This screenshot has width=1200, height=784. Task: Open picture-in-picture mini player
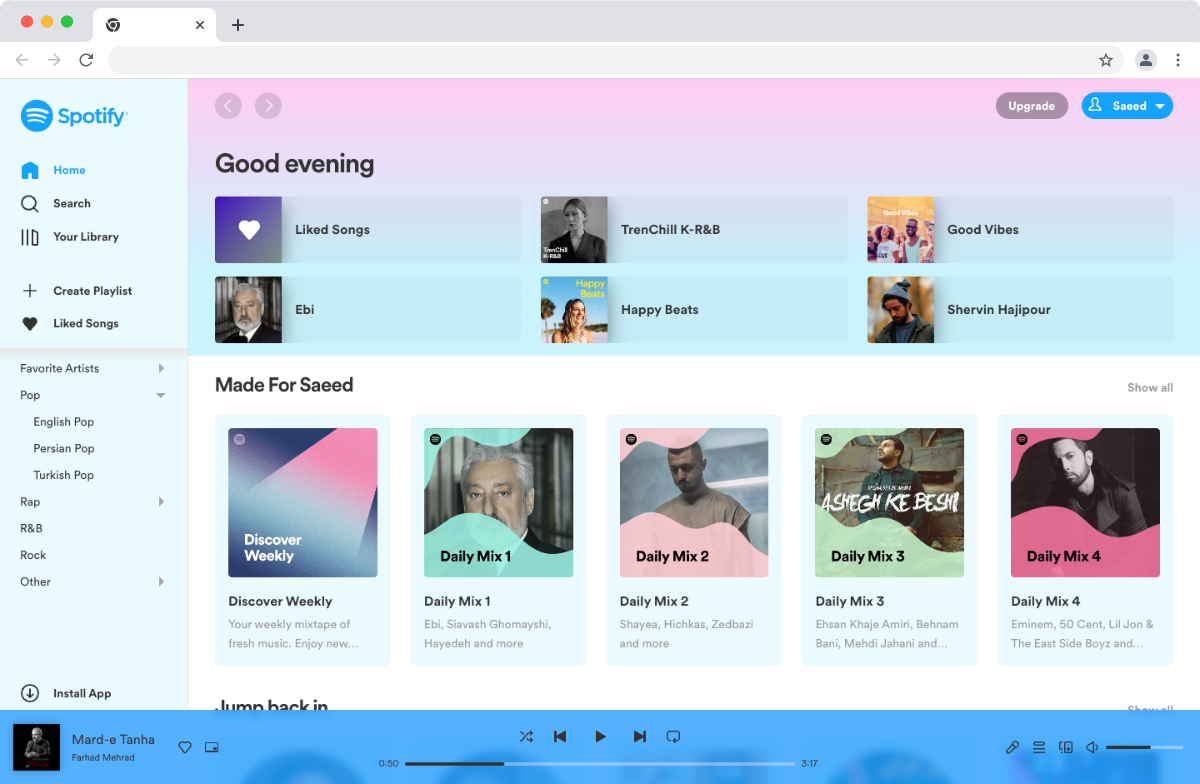pyautogui.click(x=211, y=747)
